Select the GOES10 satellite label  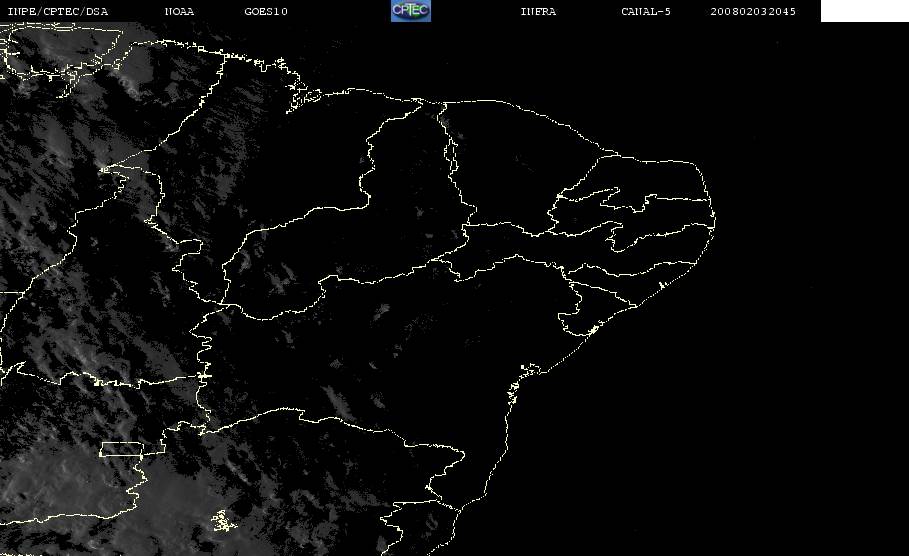(266, 11)
